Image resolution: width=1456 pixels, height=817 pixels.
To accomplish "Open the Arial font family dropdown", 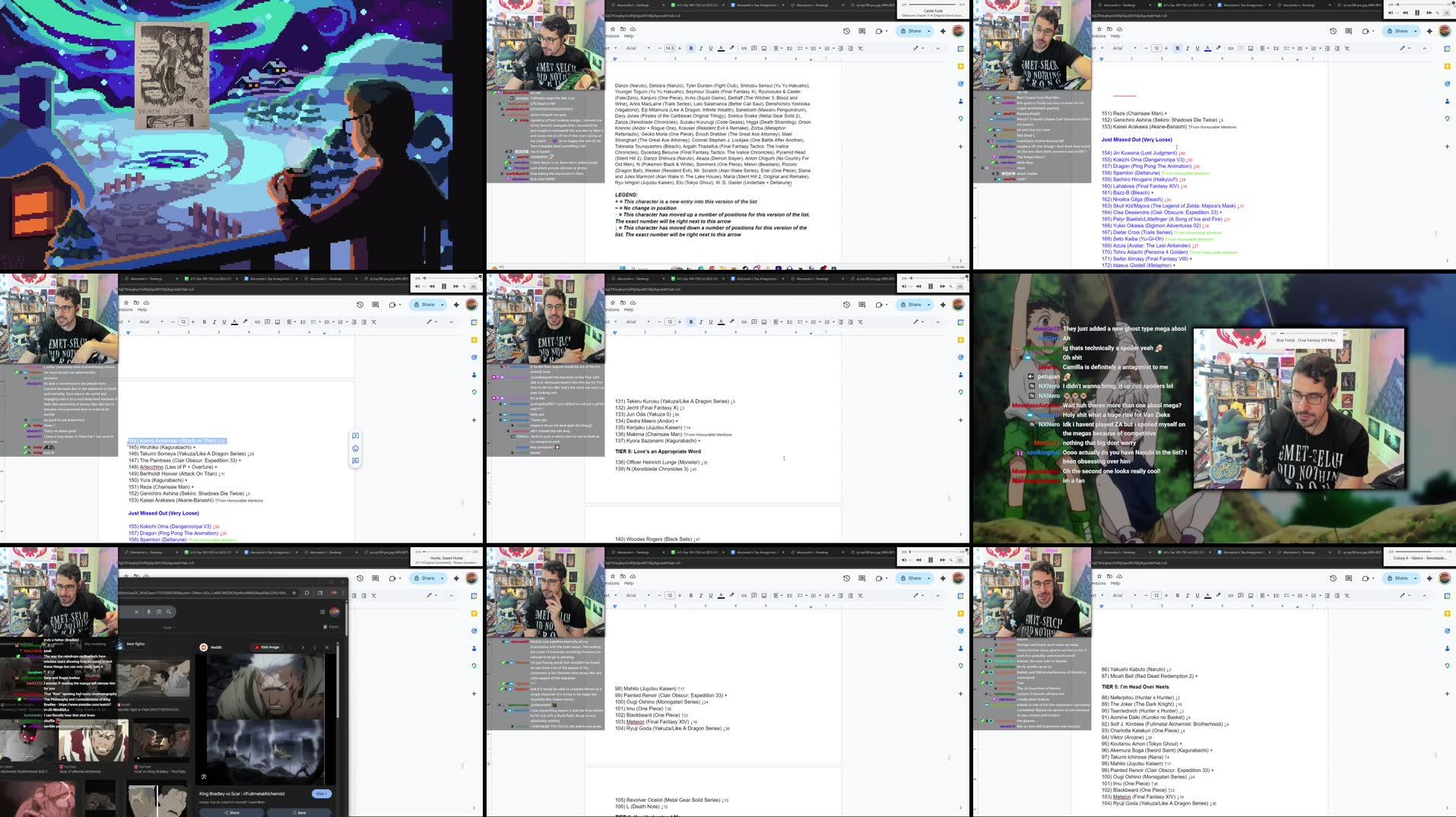I will coord(632,47).
